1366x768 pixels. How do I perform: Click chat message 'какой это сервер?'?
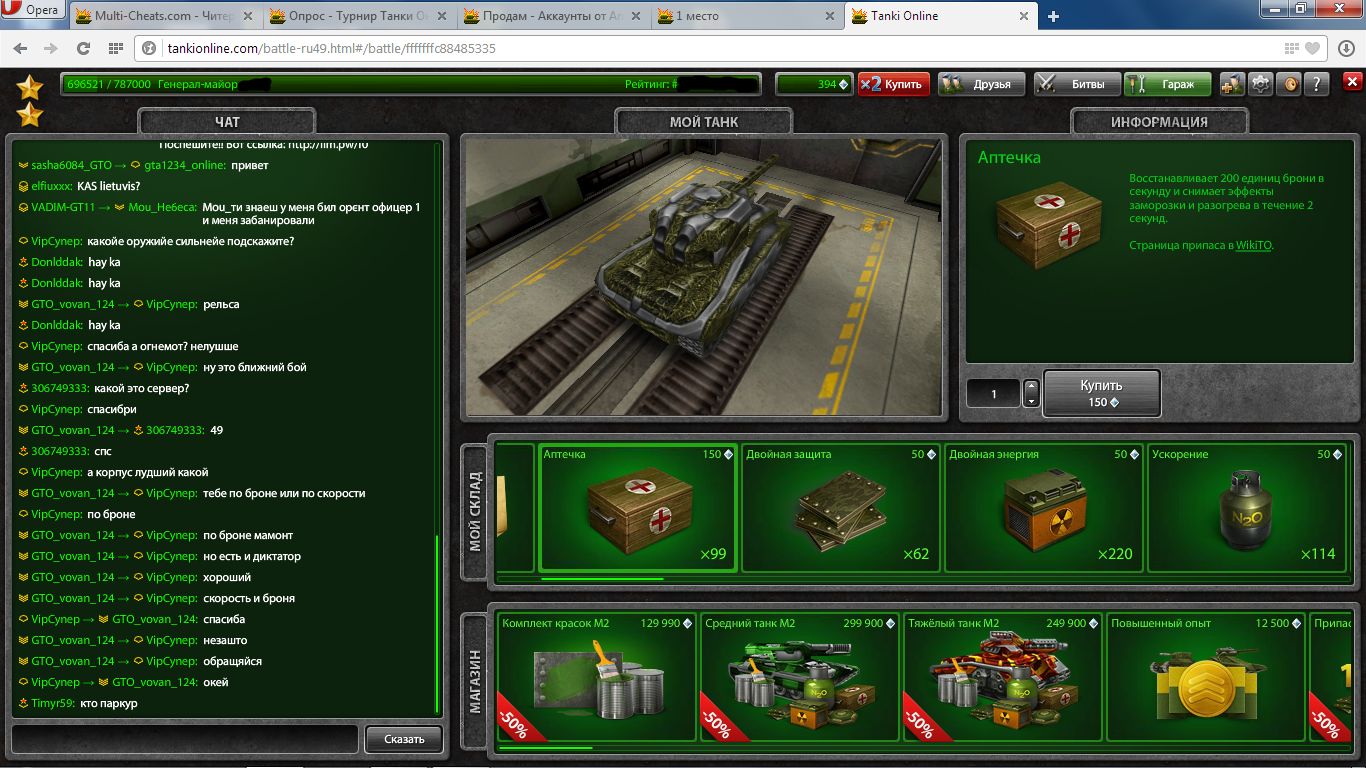point(142,388)
